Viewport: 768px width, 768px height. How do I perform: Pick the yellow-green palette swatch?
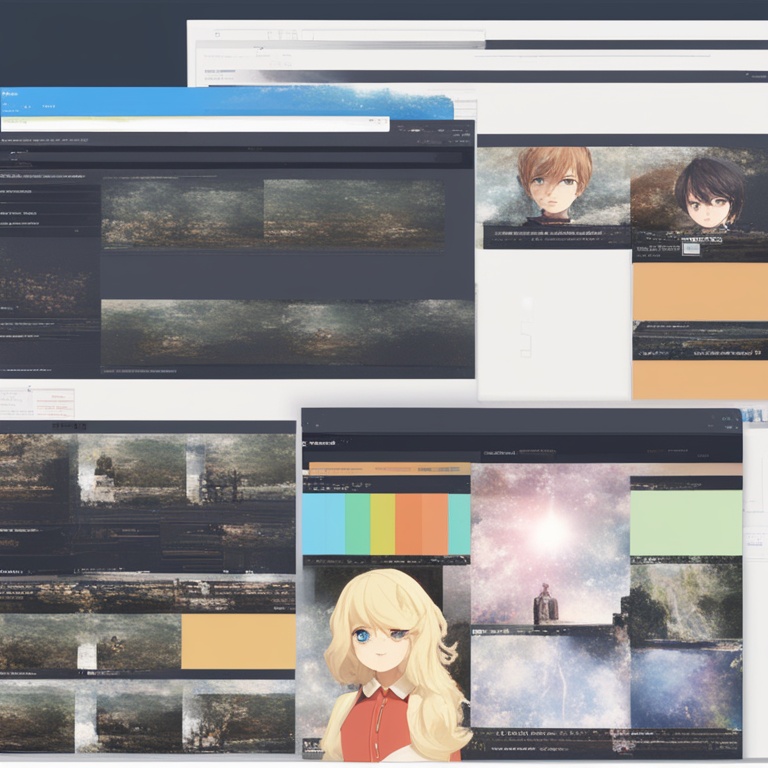383,524
